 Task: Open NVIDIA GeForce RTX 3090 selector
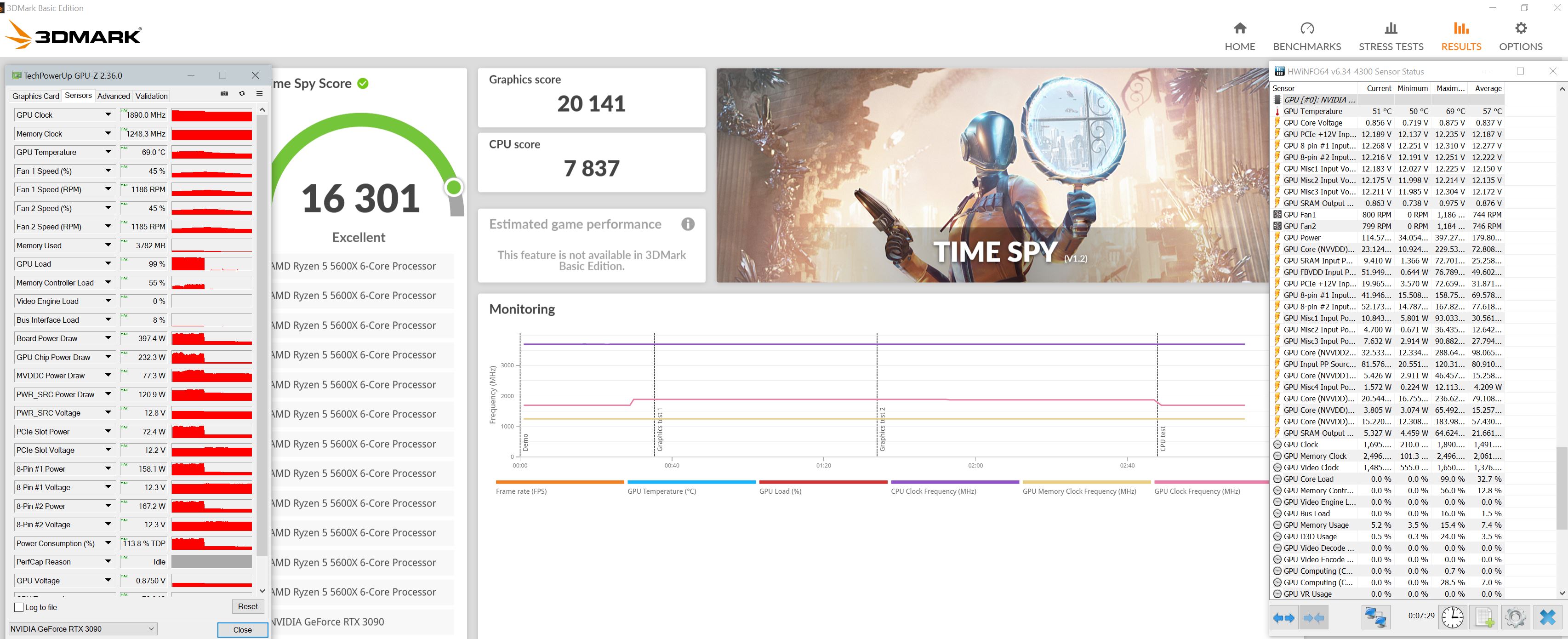[82, 628]
